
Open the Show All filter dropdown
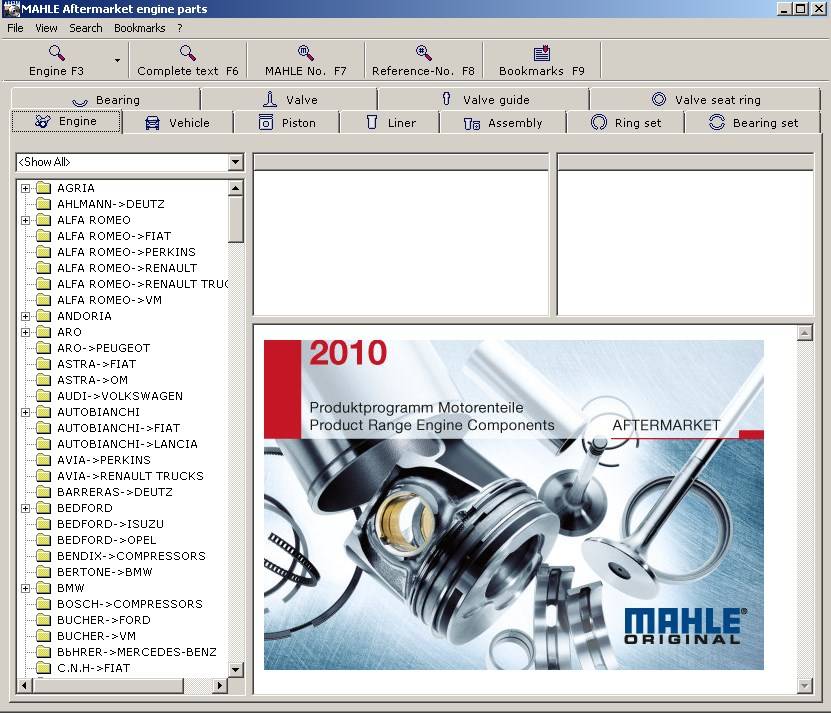coord(235,162)
